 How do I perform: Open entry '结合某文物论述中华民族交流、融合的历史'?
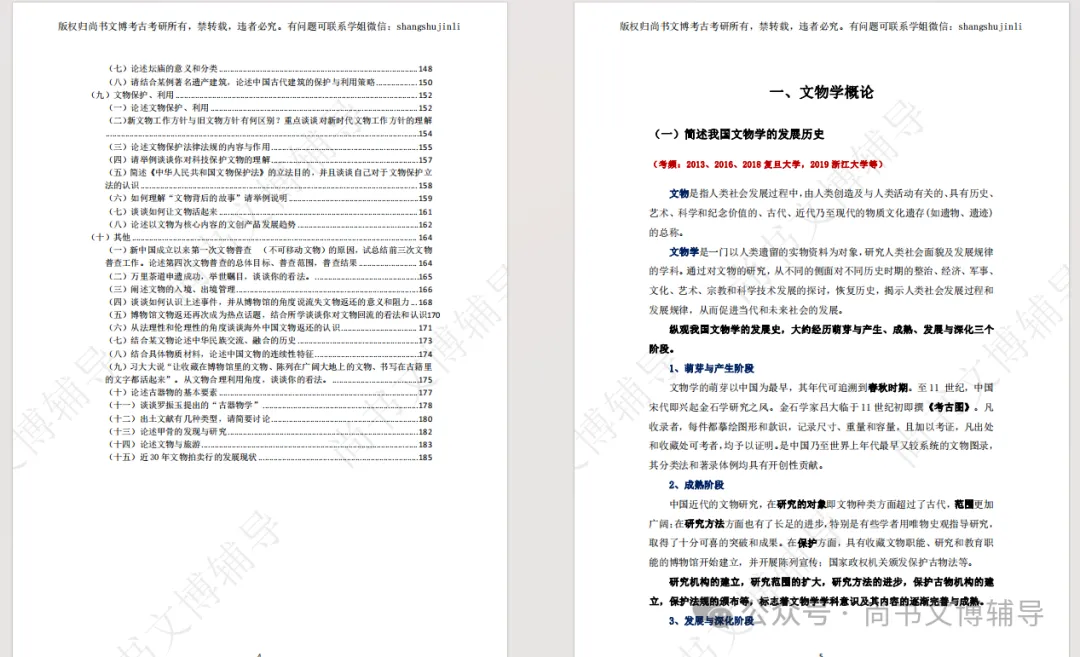[270, 340]
